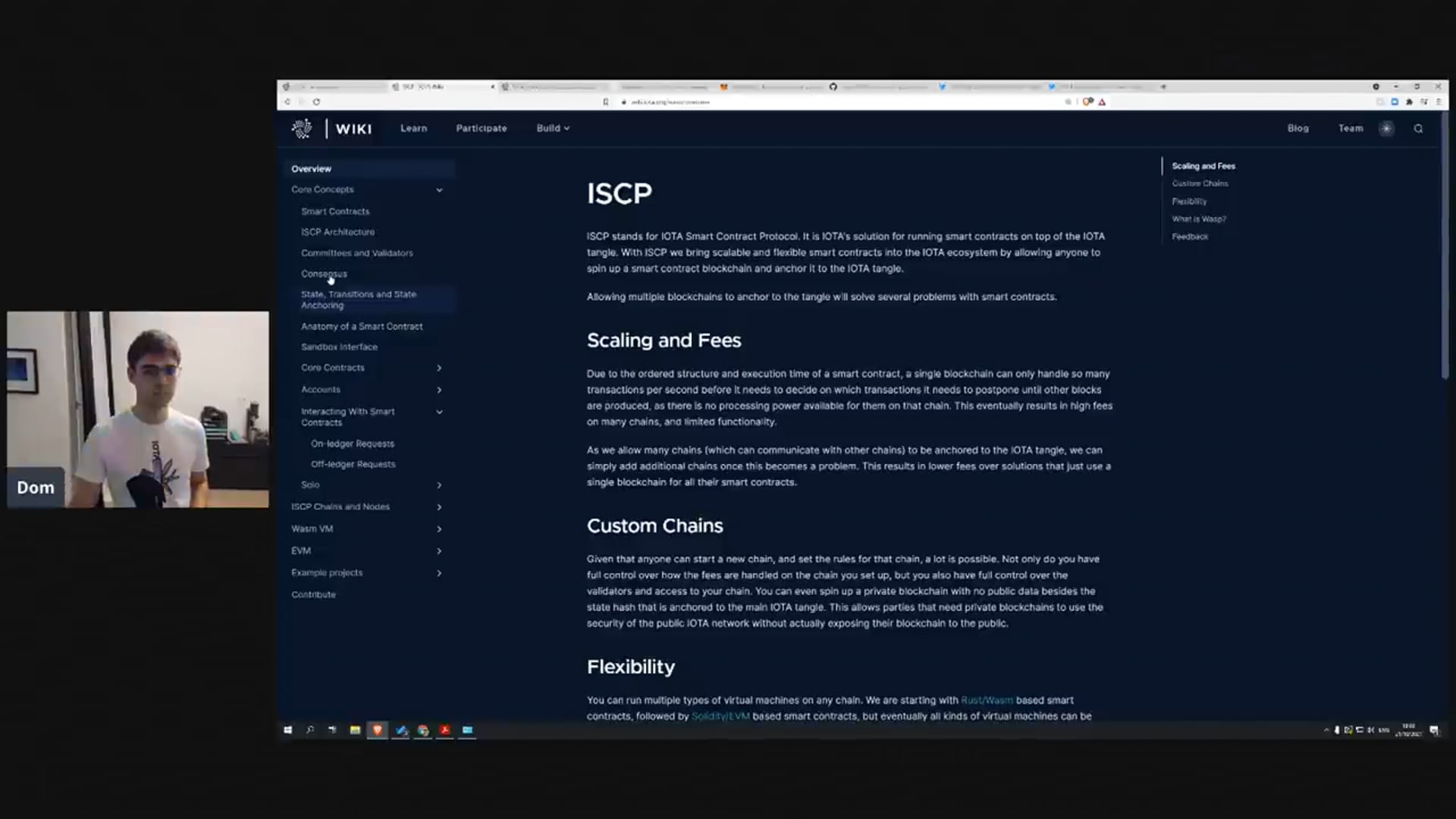Expand the Core Contracts chevron
The width and height of the screenshot is (1456, 819).
click(439, 368)
